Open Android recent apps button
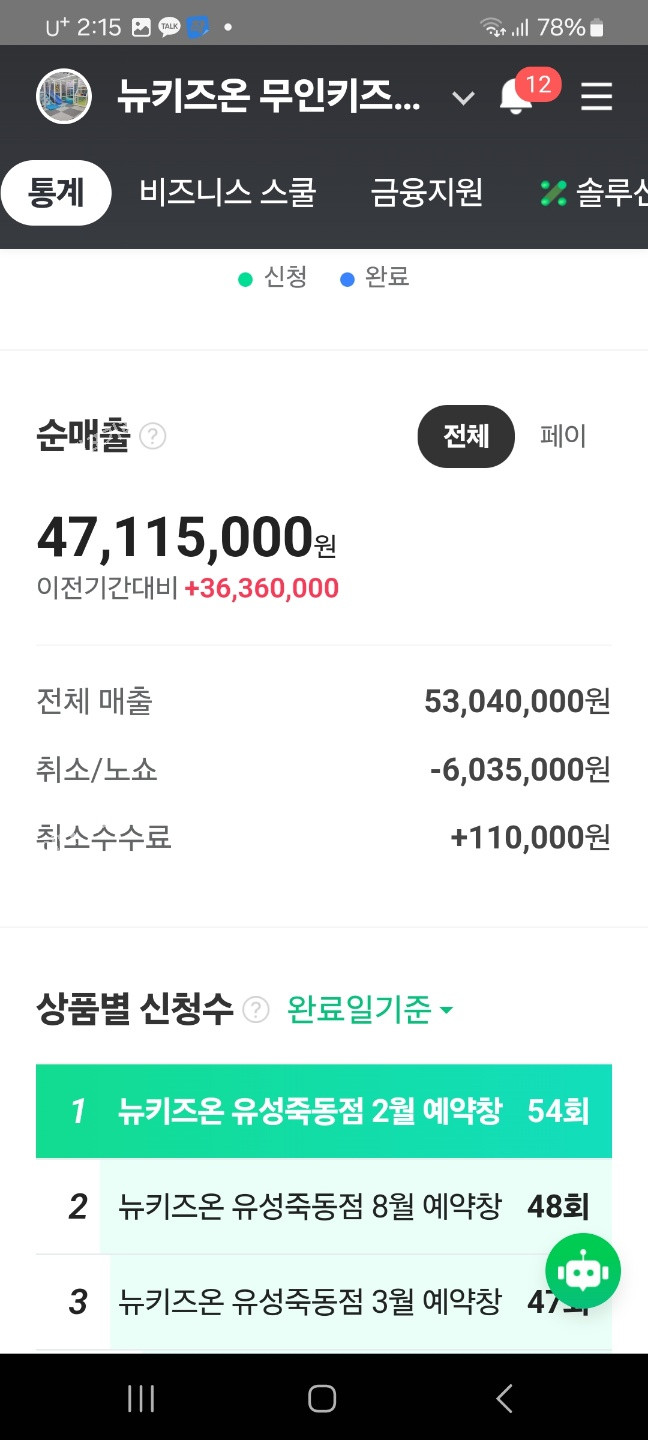The image size is (648, 1440). tap(141, 1398)
